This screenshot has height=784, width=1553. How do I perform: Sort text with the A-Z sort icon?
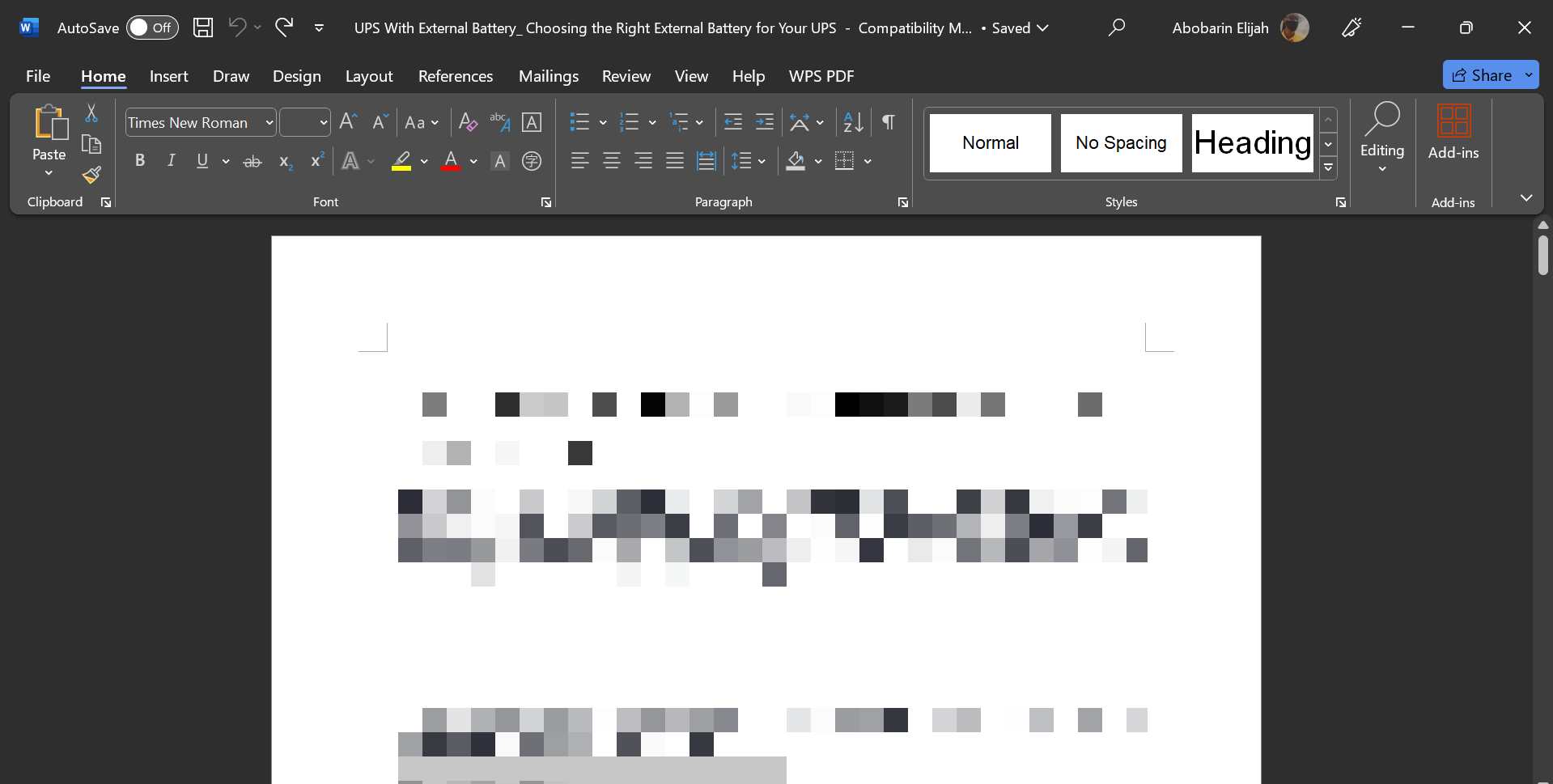point(853,122)
